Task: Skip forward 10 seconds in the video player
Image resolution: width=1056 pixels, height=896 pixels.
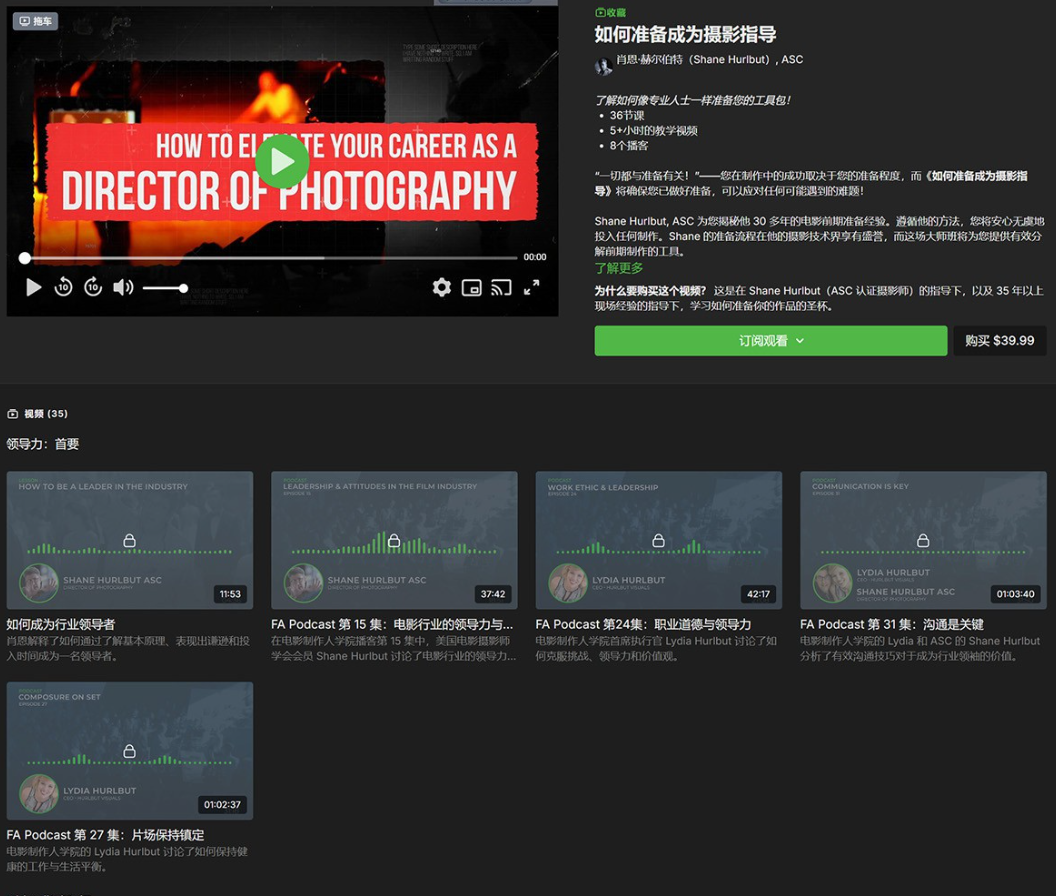Action: coord(93,288)
